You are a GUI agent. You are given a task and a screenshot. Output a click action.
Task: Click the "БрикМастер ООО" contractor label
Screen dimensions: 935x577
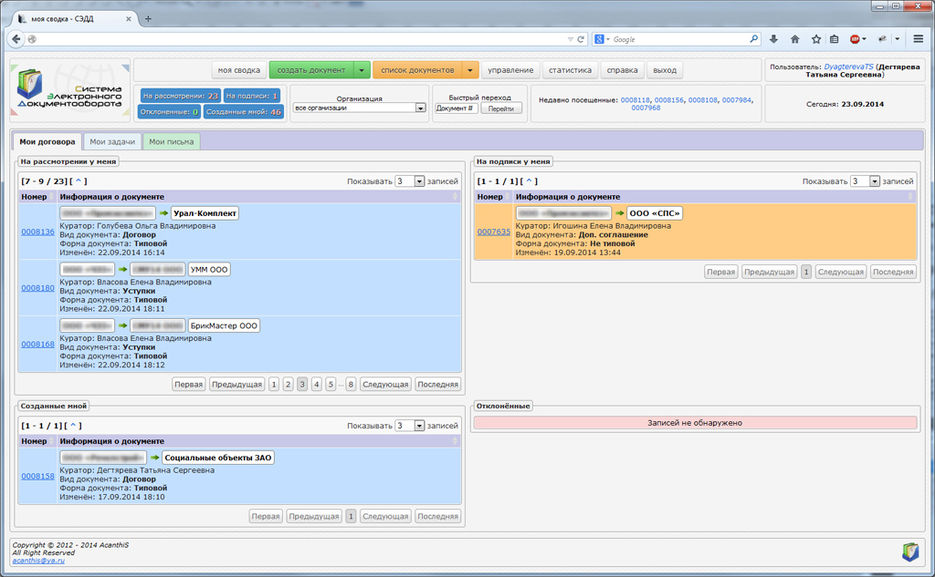coord(224,326)
